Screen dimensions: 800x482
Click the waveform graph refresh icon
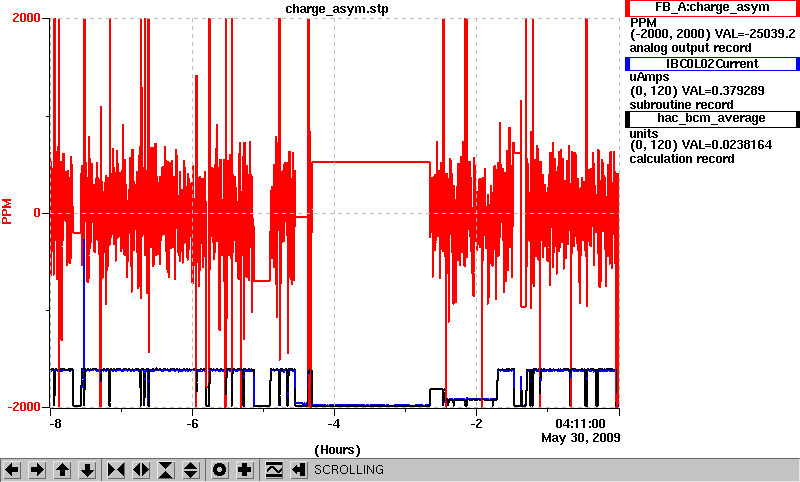(274, 469)
